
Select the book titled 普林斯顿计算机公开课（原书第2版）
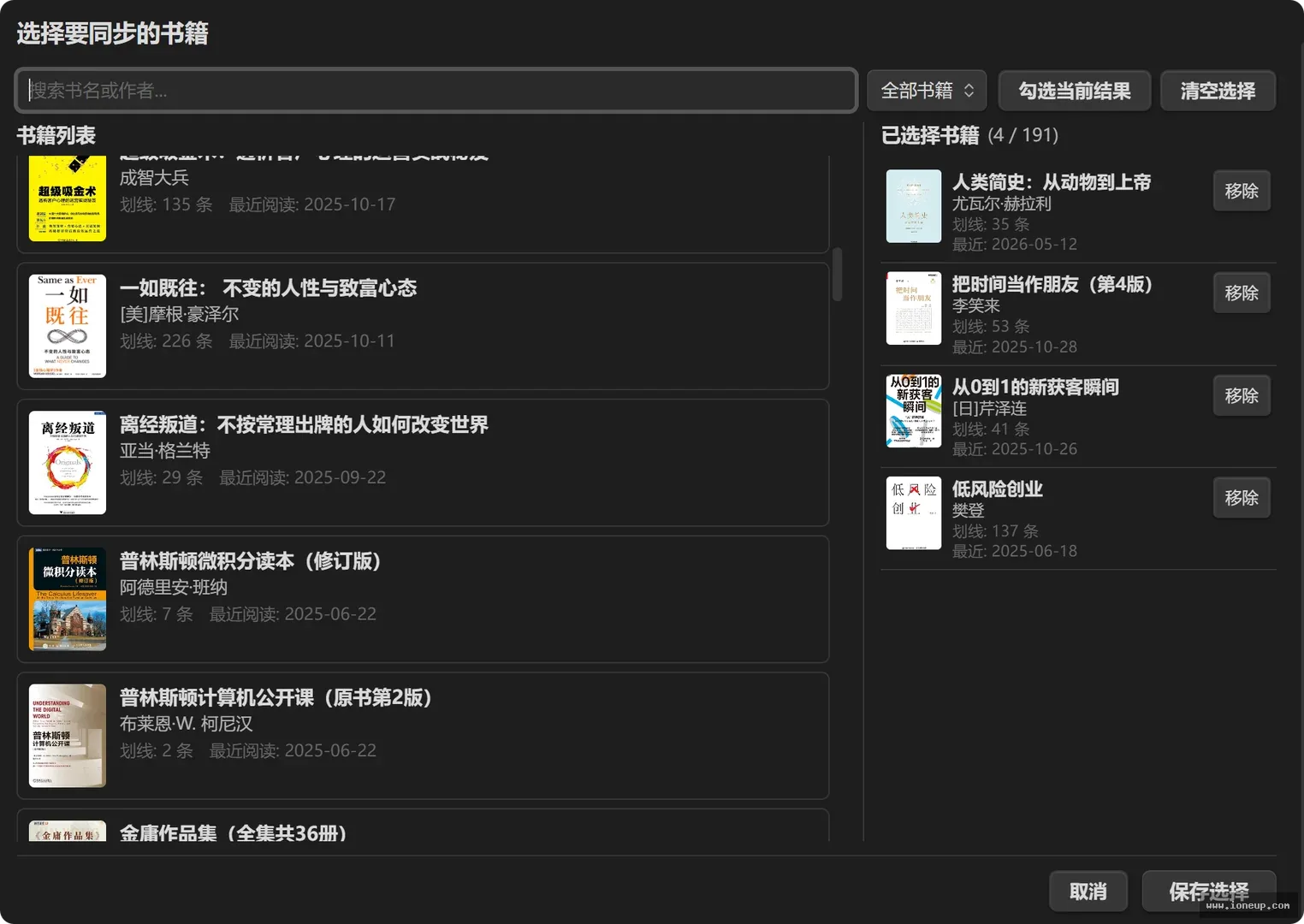[x=423, y=735]
